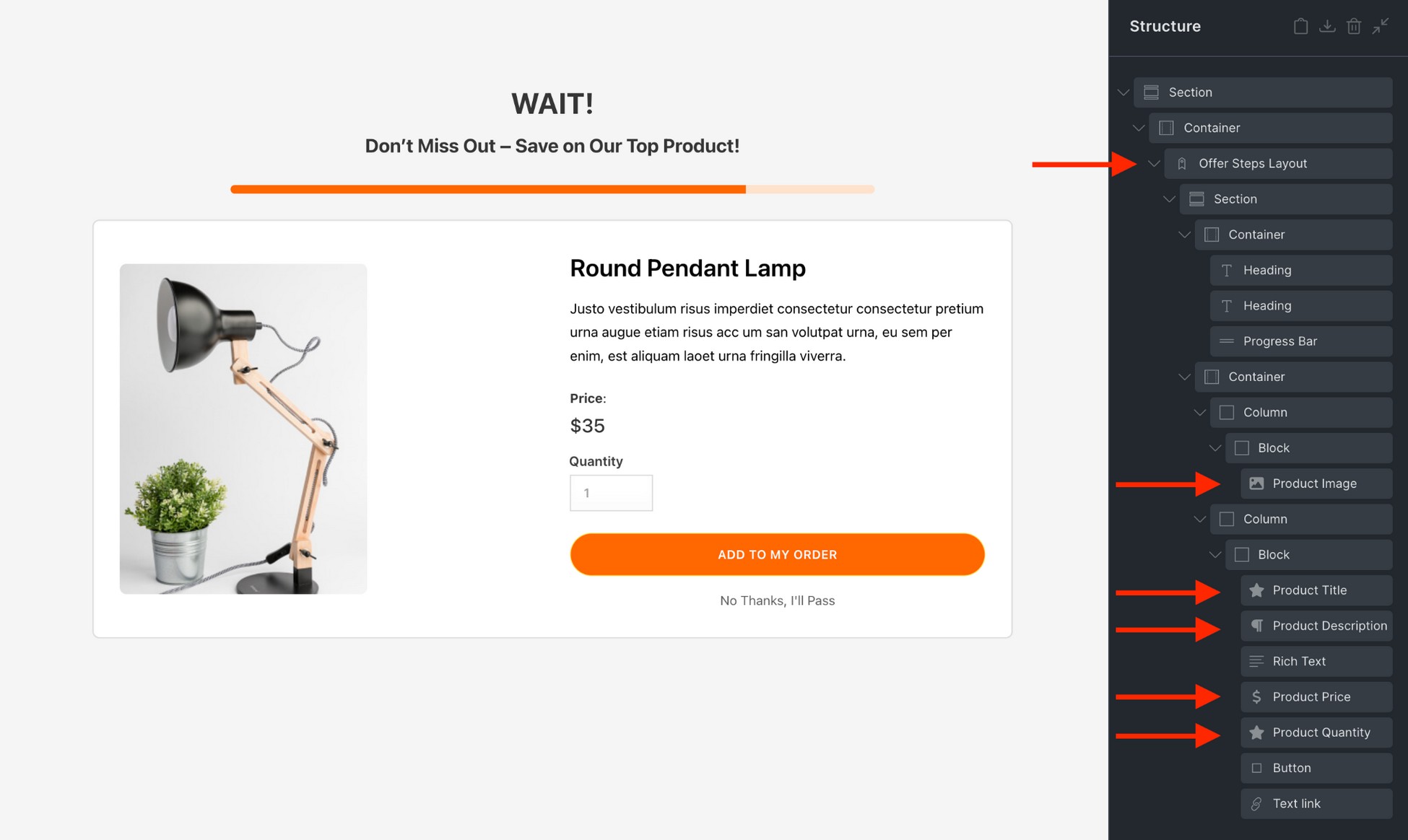Click the Quantity input field
The height and width of the screenshot is (840, 1408).
click(610, 492)
